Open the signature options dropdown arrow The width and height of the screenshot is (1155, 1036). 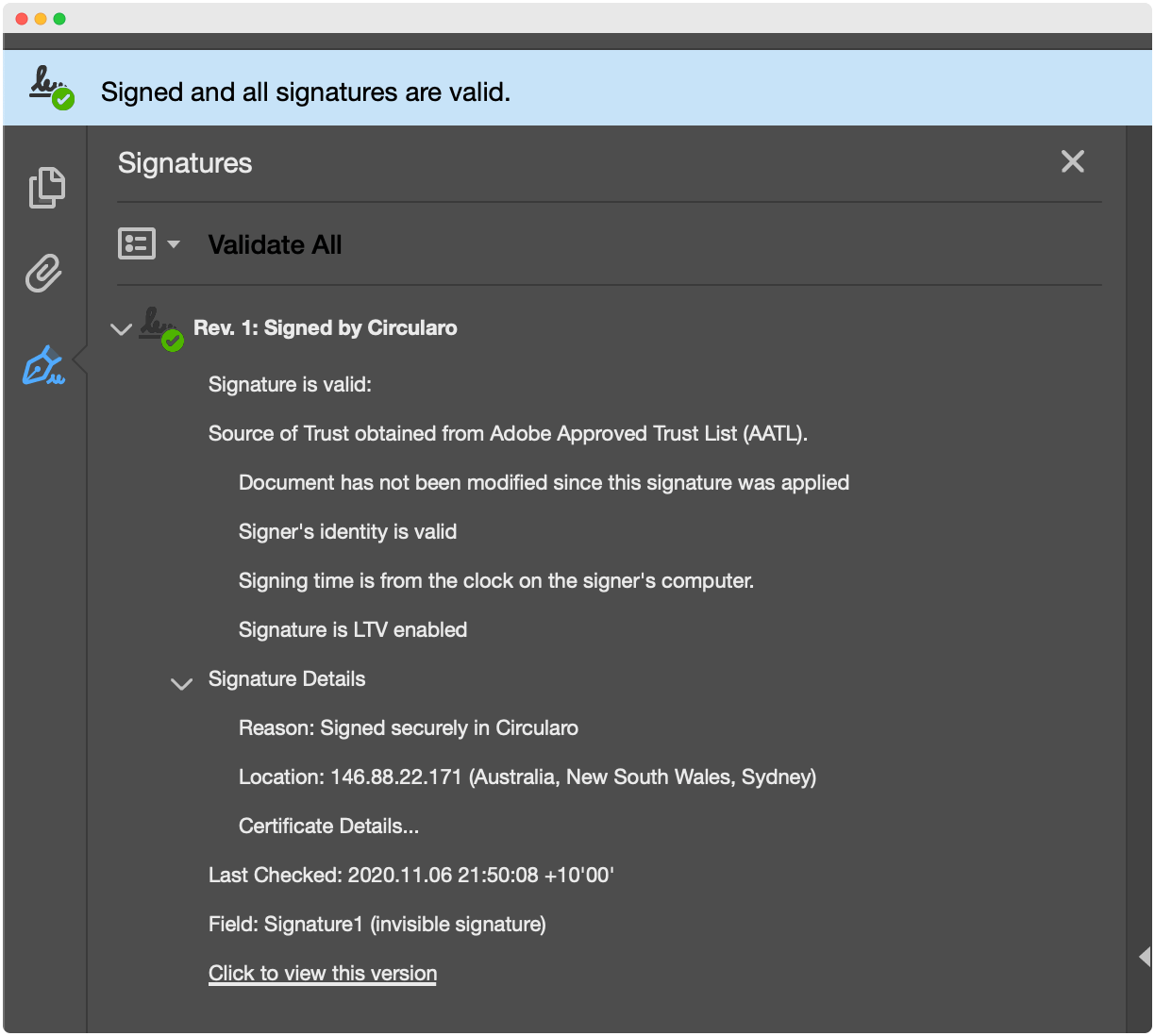(174, 244)
